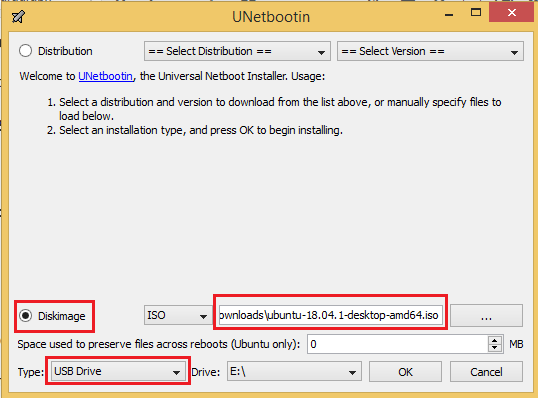Click the UNetbootin window title text
This screenshot has width=538, height=398.
tap(271, 16)
